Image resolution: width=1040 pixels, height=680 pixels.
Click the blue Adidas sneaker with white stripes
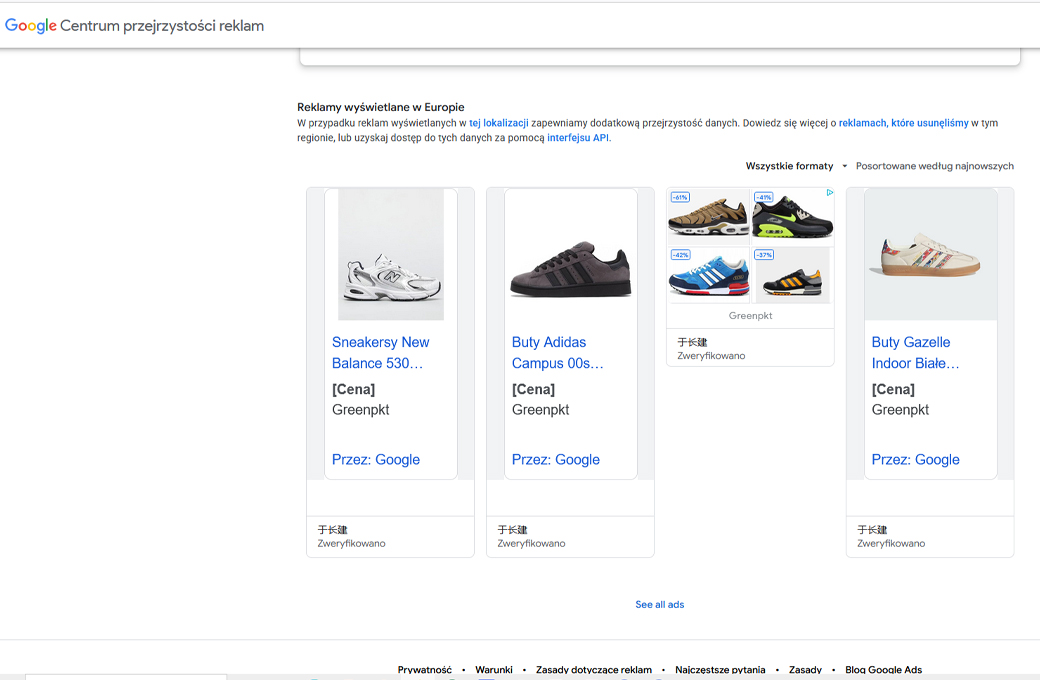pyautogui.click(x=708, y=275)
